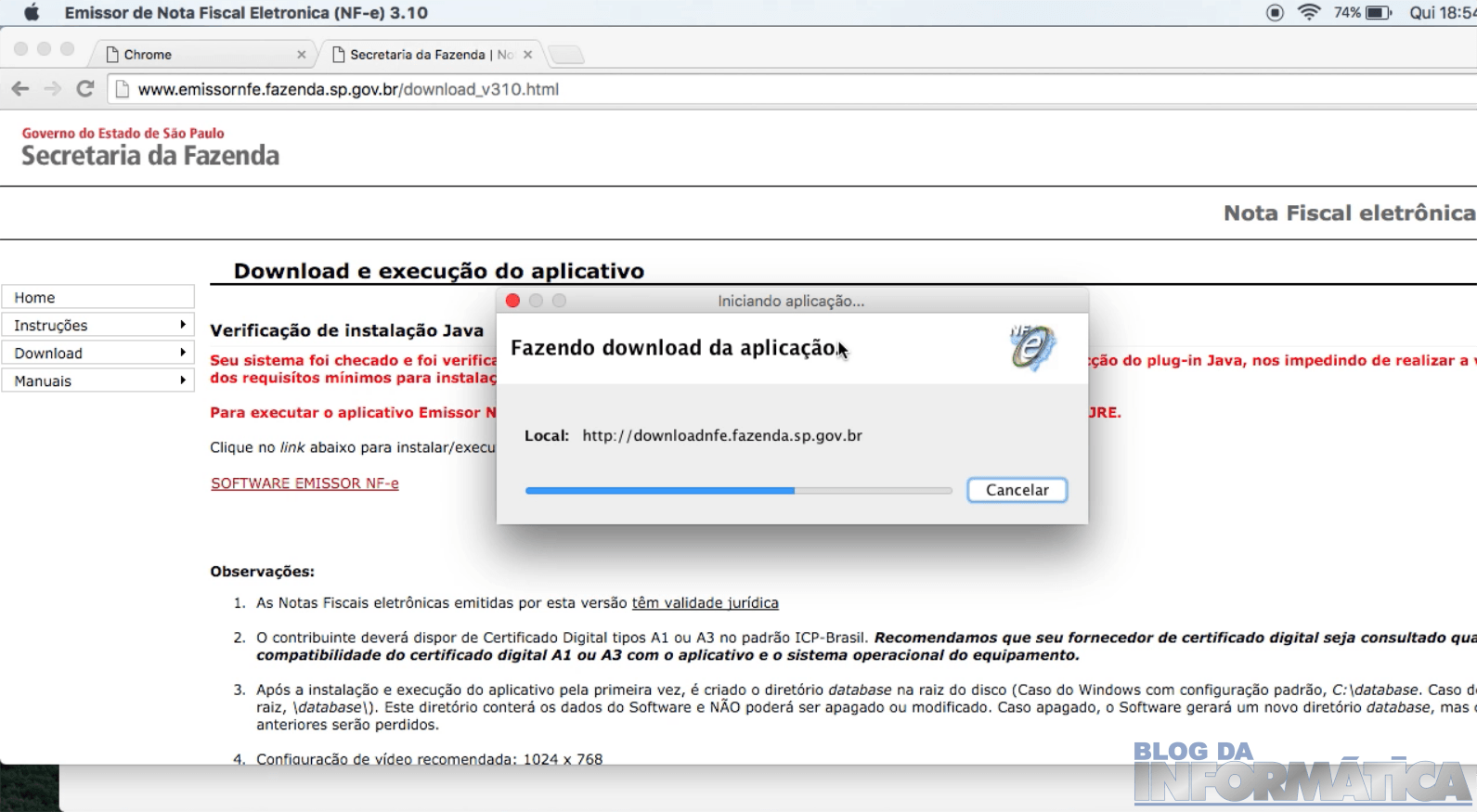Open the Manuais menu item
The width and height of the screenshot is (1477, 812).
[x=97, y=380]
